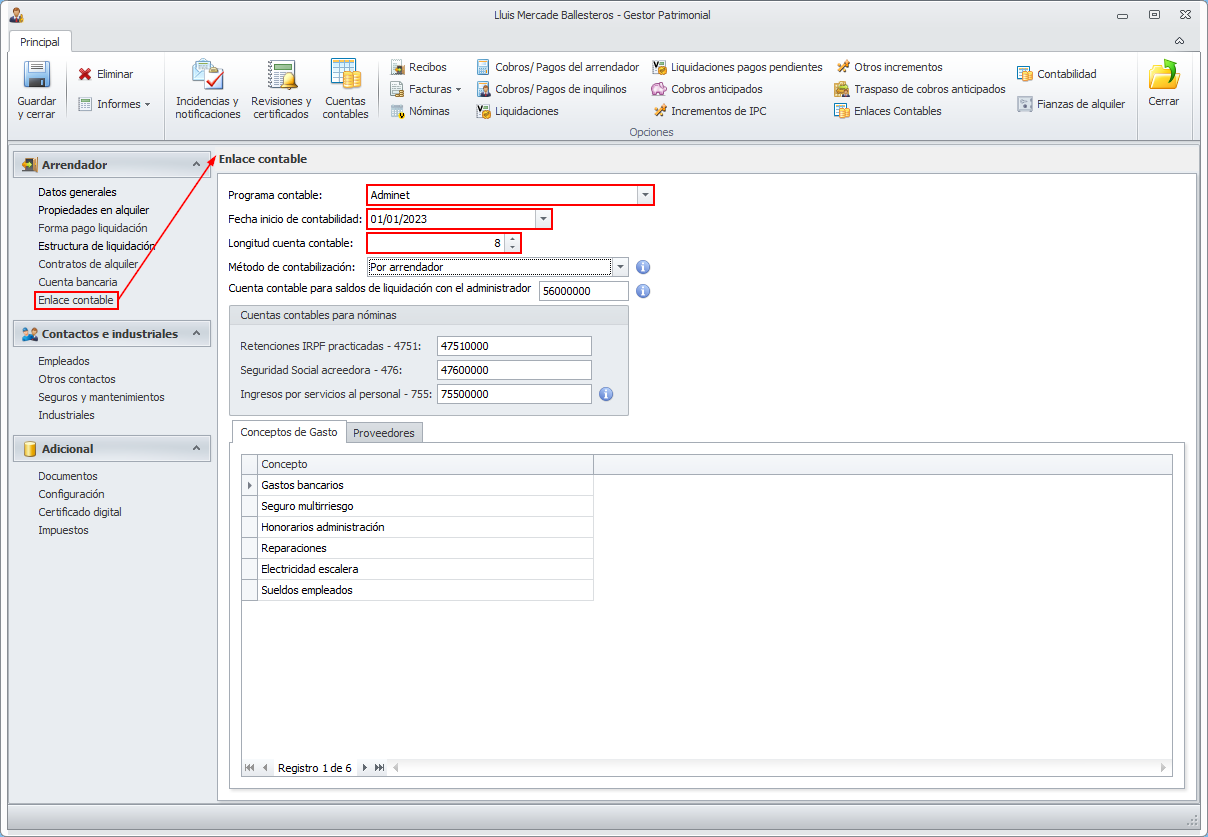Open Otros incrementos option
The height and width of the screenshot is (837, 1208).
889,67
